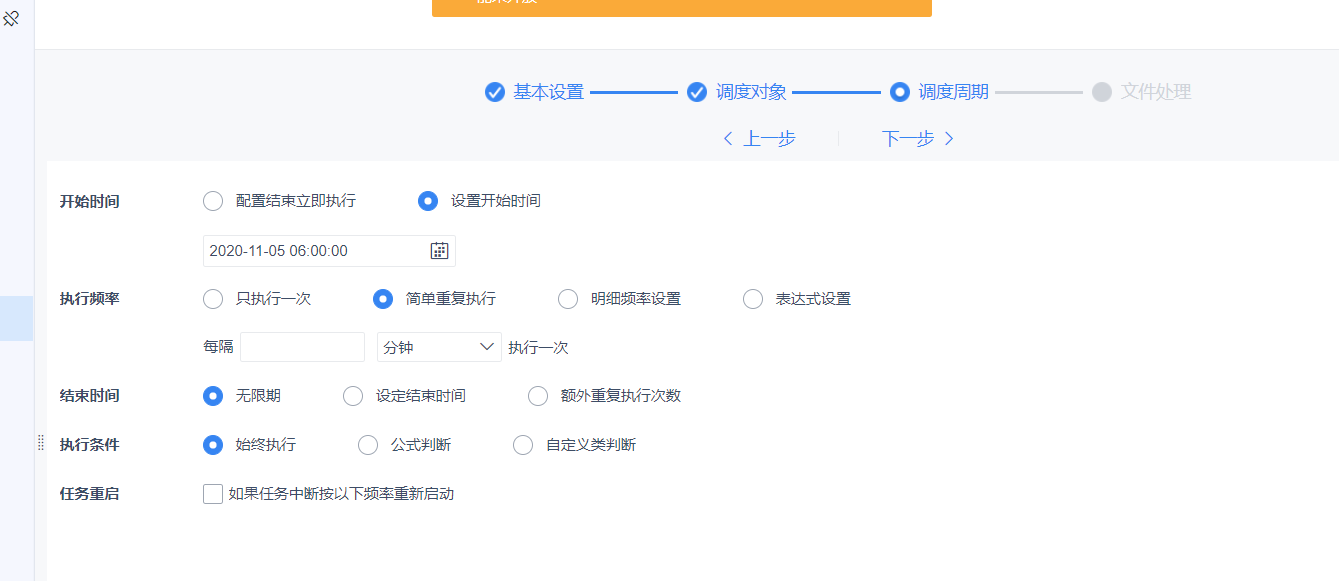Select 公式判断 execution condition
The image size is (1339, 581).
(368, 445)
